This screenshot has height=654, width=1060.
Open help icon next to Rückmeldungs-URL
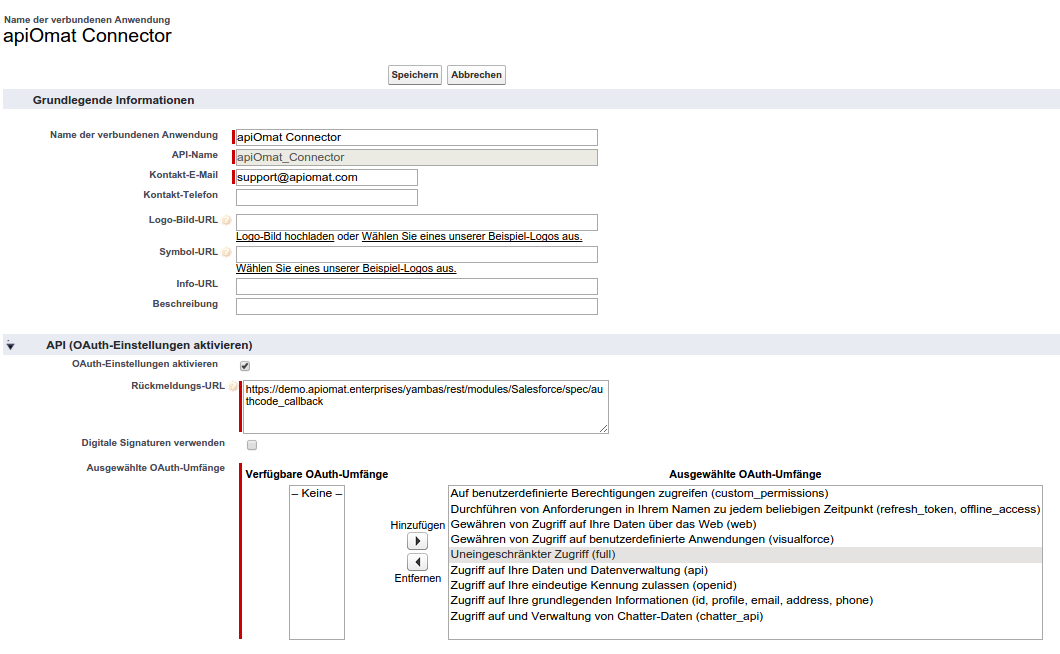233,386
